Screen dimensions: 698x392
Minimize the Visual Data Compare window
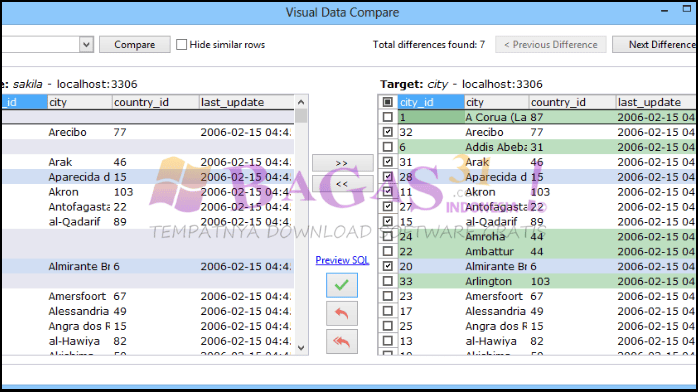(x=665, y=11)
